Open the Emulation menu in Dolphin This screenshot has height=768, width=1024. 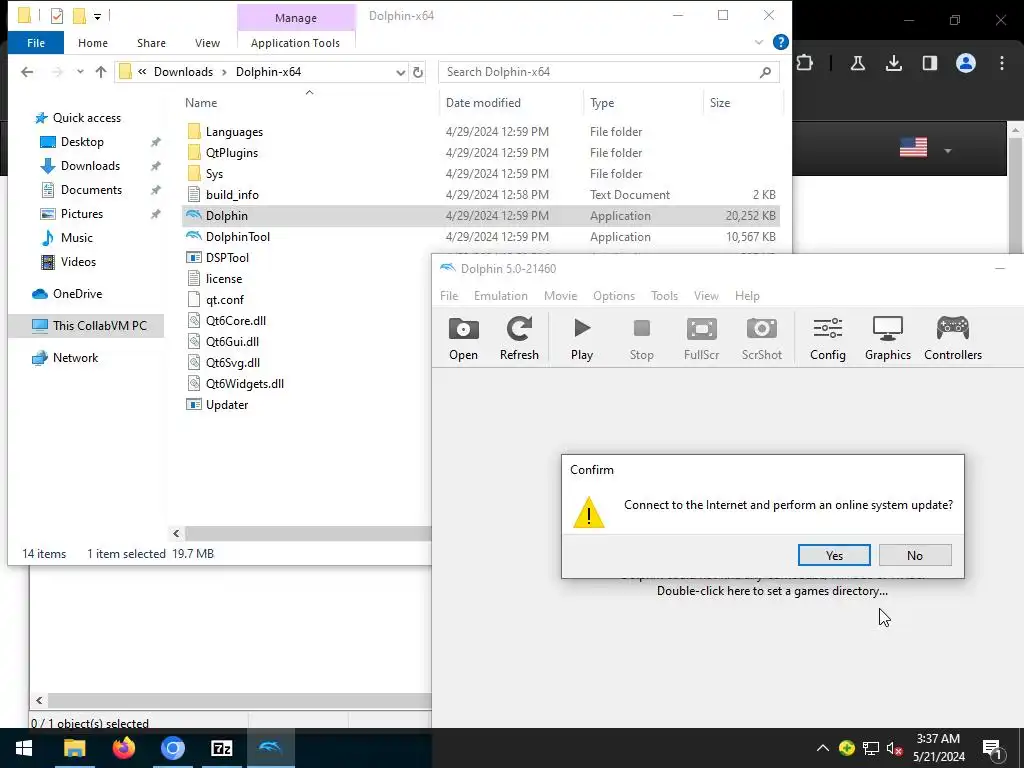tap(501, 296)
